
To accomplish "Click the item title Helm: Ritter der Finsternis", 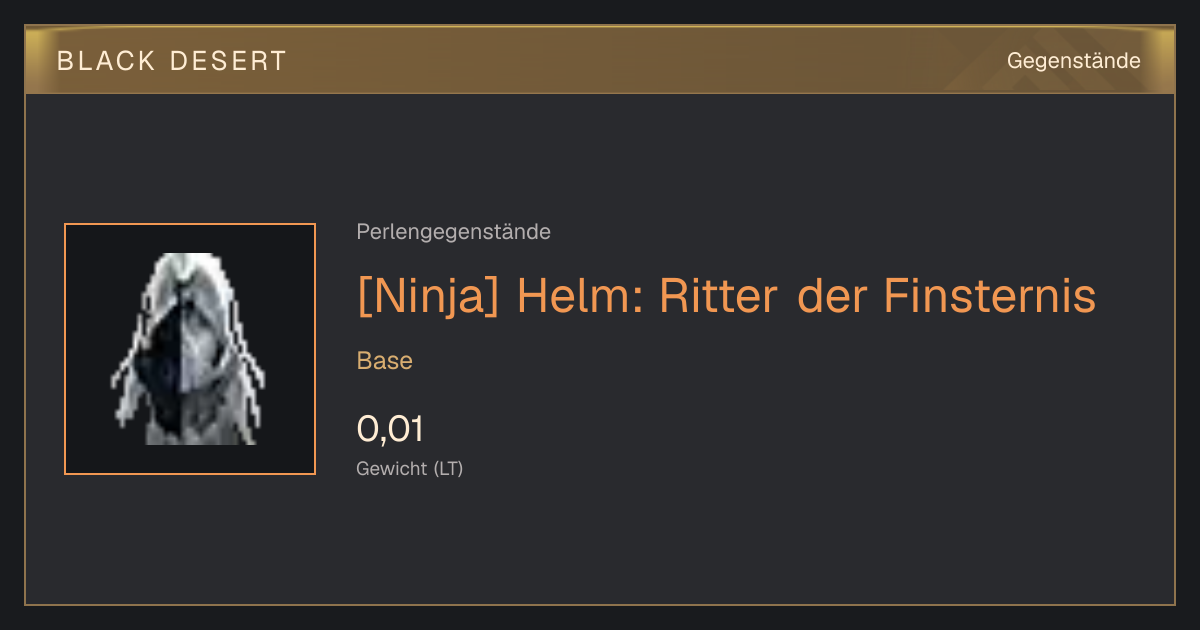I will click(x=806, y=296).
